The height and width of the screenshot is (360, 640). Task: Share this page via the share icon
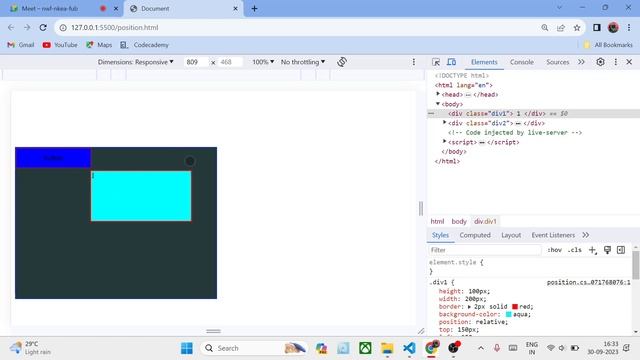[561, 27]
